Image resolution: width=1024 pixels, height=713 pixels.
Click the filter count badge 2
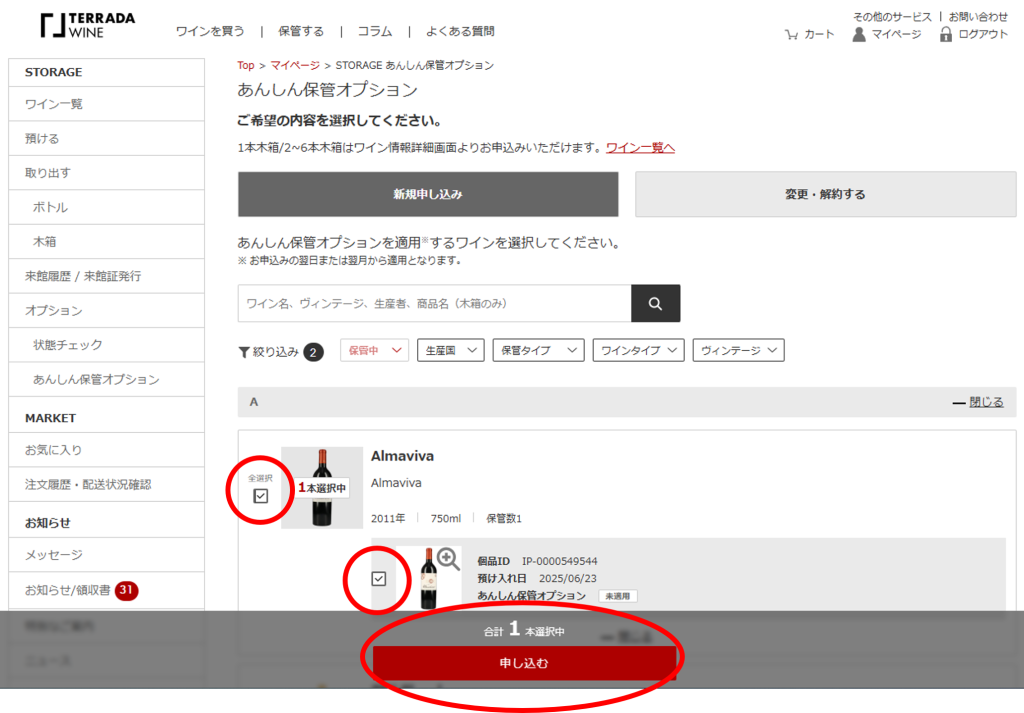point(313,352)
